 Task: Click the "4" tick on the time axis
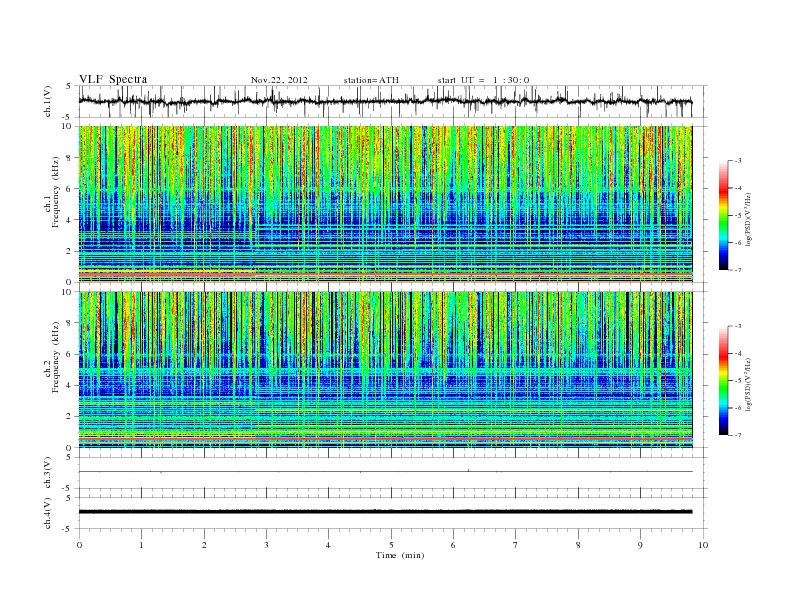(x=328, y=545)
